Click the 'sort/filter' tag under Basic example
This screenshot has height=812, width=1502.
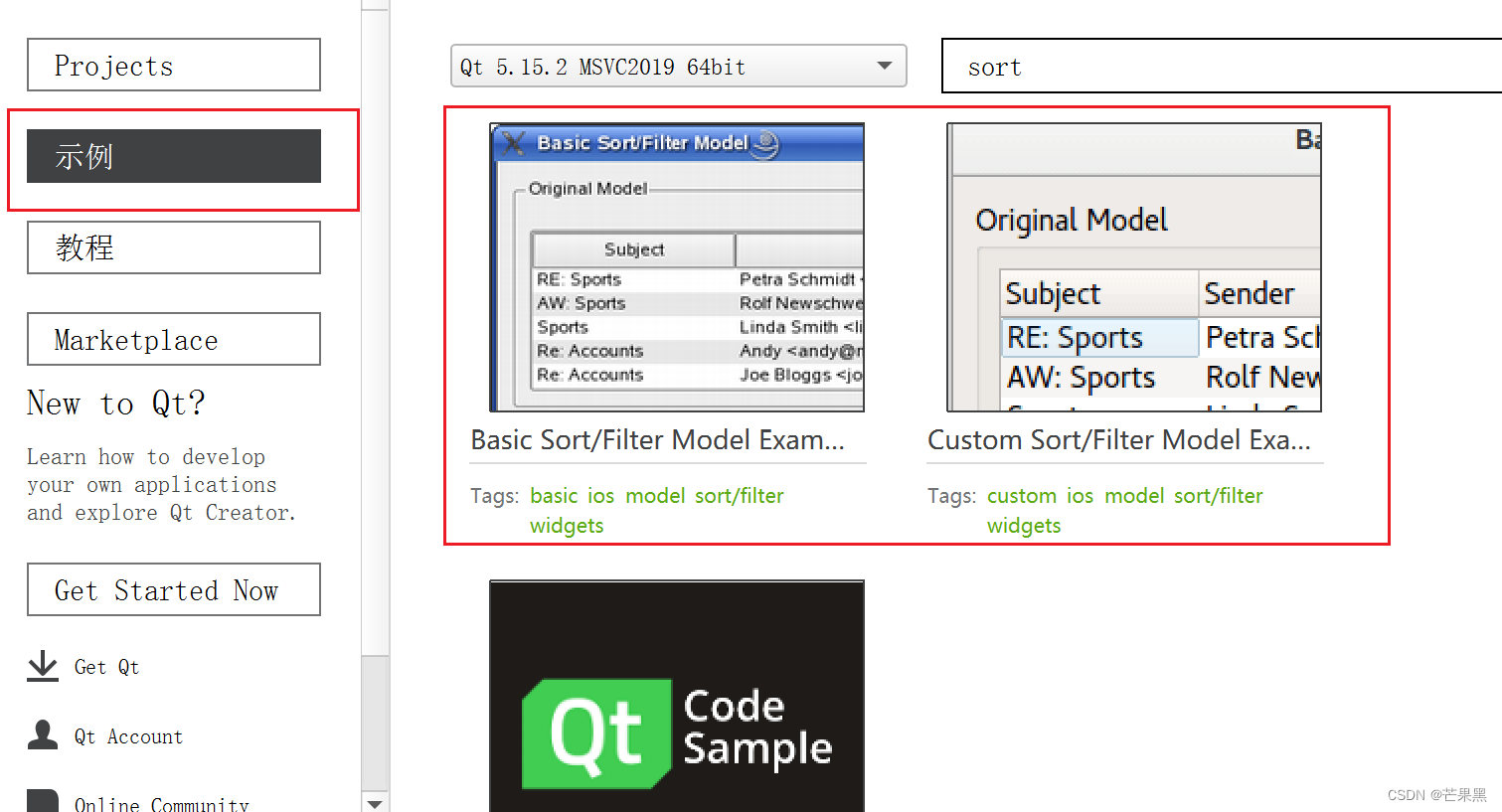click(740, 495)
